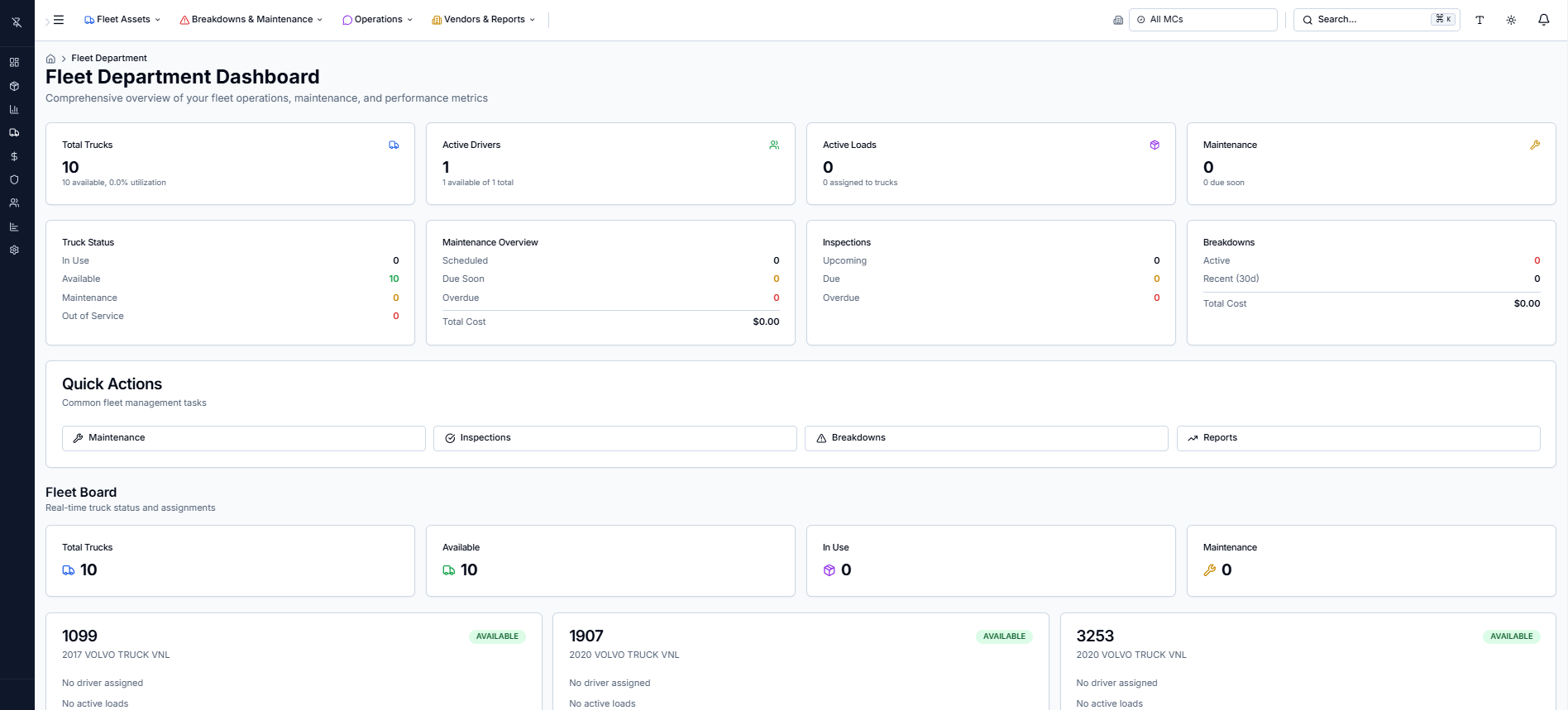This screenshot has height=710, width=1568.
Task: Click the truck icon in the left sidebar
Action: coord(14,132)
